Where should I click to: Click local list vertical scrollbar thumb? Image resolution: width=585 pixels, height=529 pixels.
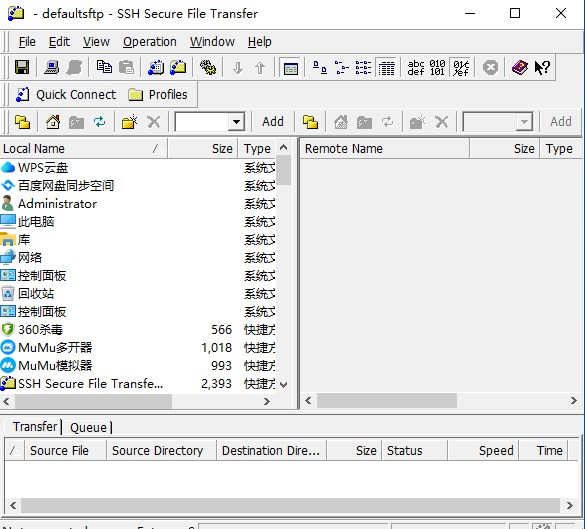pos(284,170)
